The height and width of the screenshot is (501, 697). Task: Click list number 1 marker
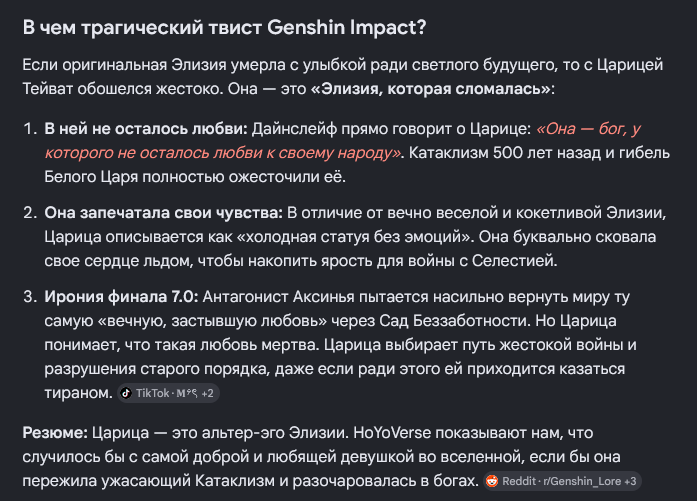[x=30, y=129]
